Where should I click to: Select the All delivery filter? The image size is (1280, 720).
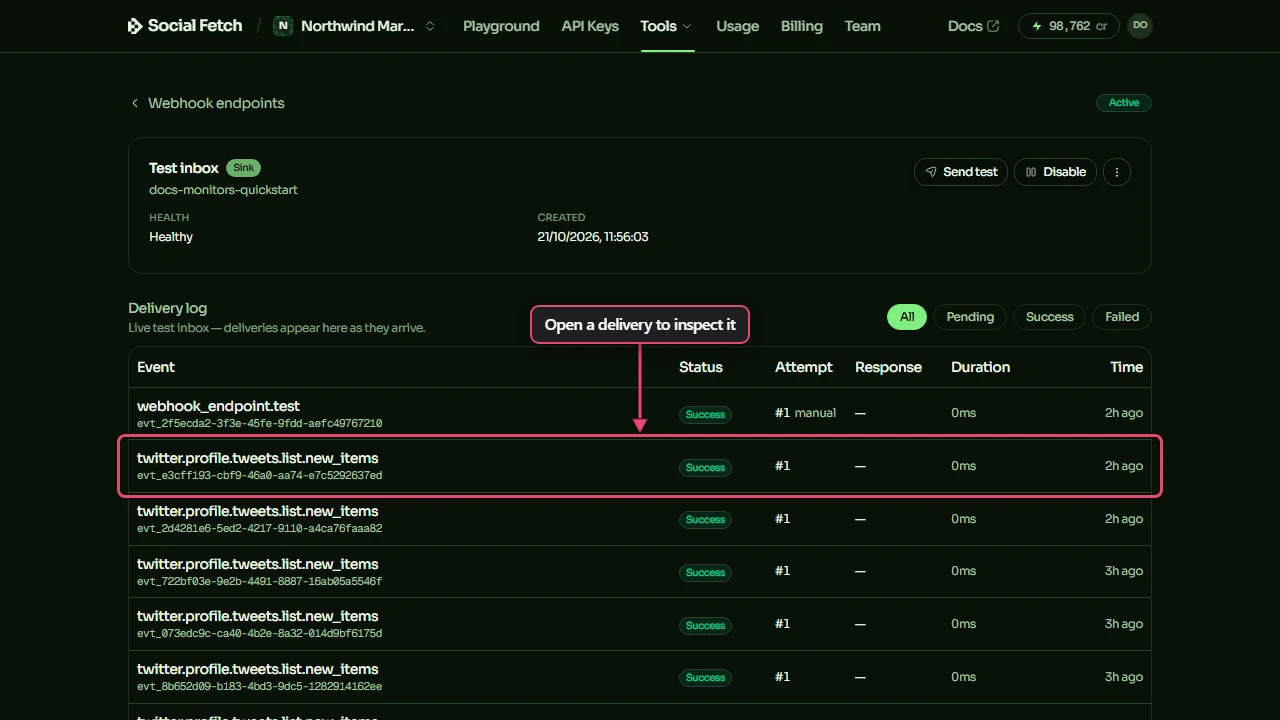(907, 317)
